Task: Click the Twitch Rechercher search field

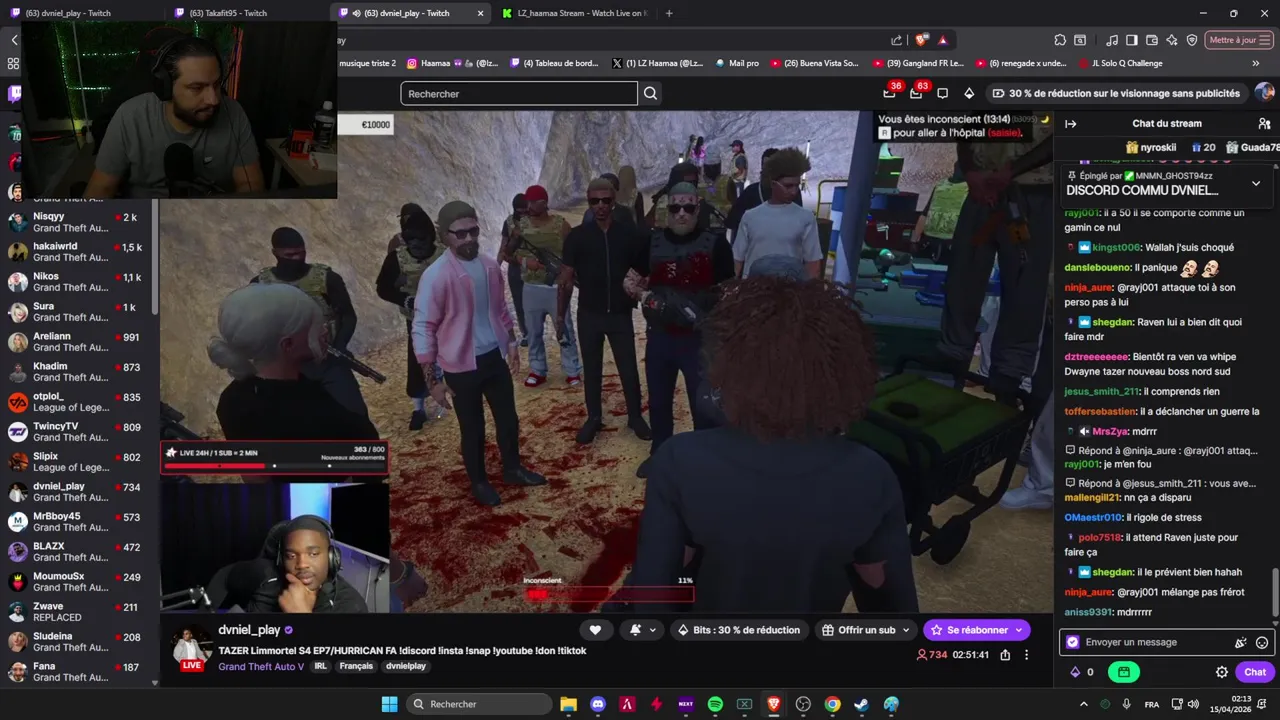Action: coord(519,93)
